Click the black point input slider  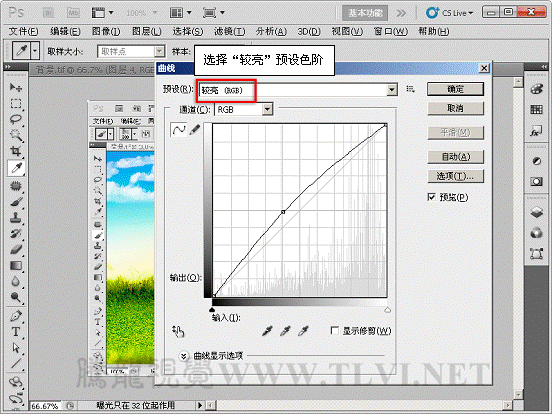[212, 310]
